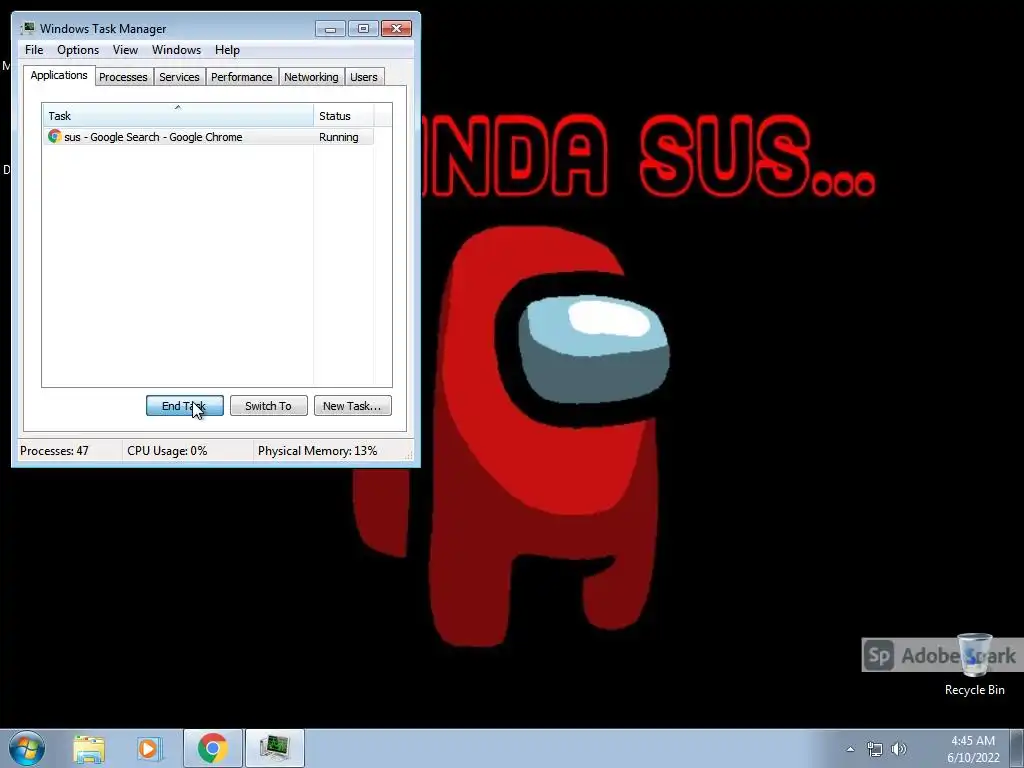
Task: Click the Task Manager title bar icon
Action: point(27,29)
